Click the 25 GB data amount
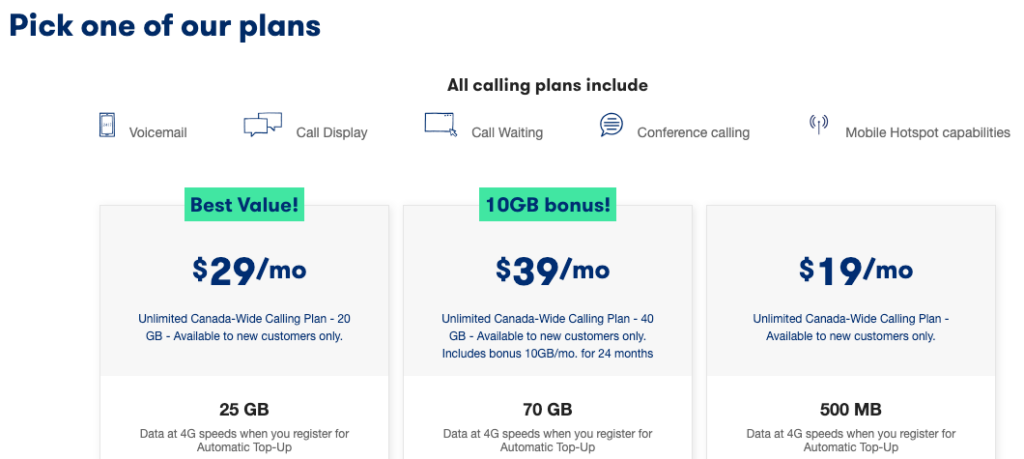Viewport: 1024px width, 459px height. (244, 409)
